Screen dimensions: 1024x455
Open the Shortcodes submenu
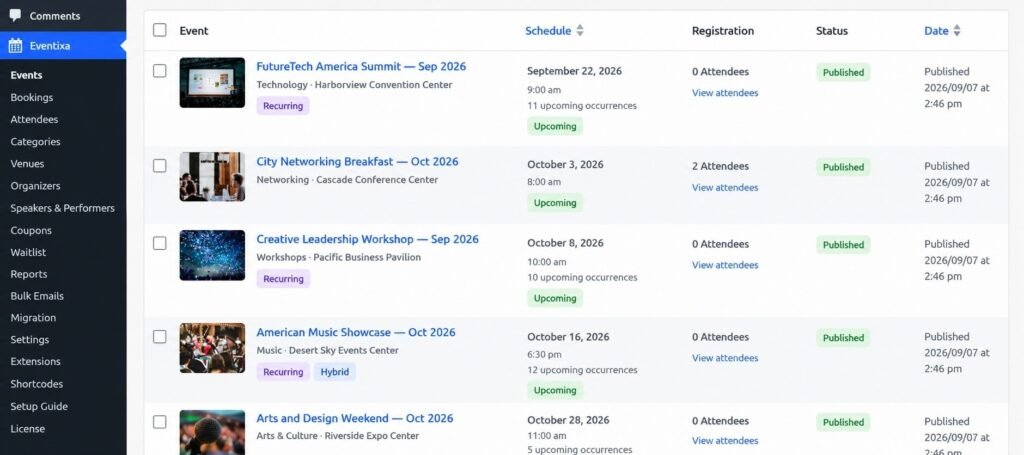37,384
